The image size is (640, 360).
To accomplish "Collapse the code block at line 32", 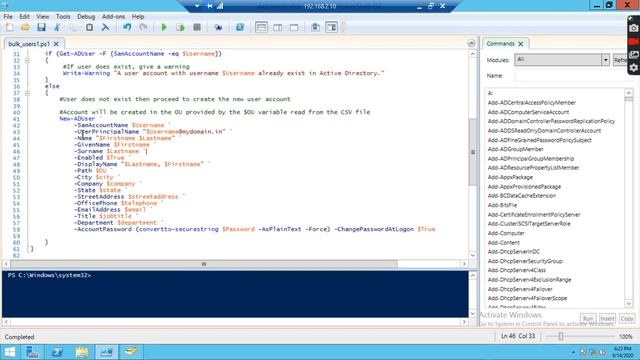I will pos(27,60).
